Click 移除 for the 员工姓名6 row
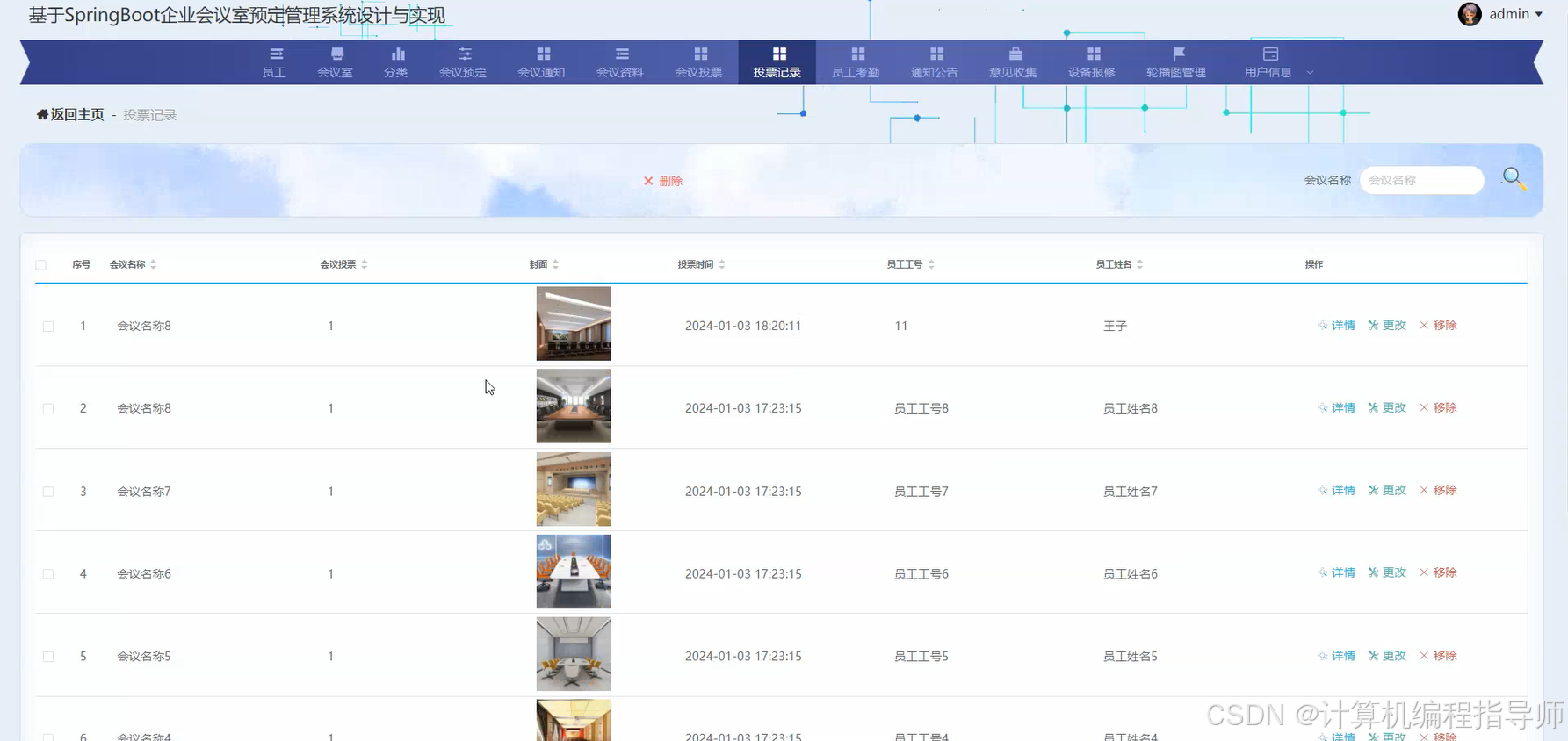Screen dimensions: 1568x741 pyautogui.click(x=1438, y=573)
